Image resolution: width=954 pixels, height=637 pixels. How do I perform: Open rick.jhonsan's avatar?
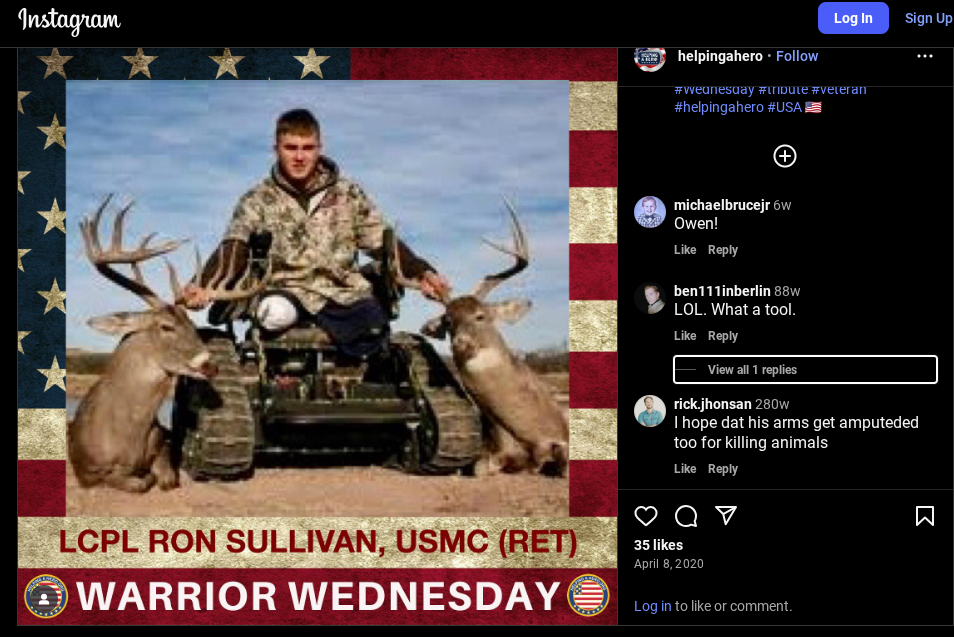[650, 411]
